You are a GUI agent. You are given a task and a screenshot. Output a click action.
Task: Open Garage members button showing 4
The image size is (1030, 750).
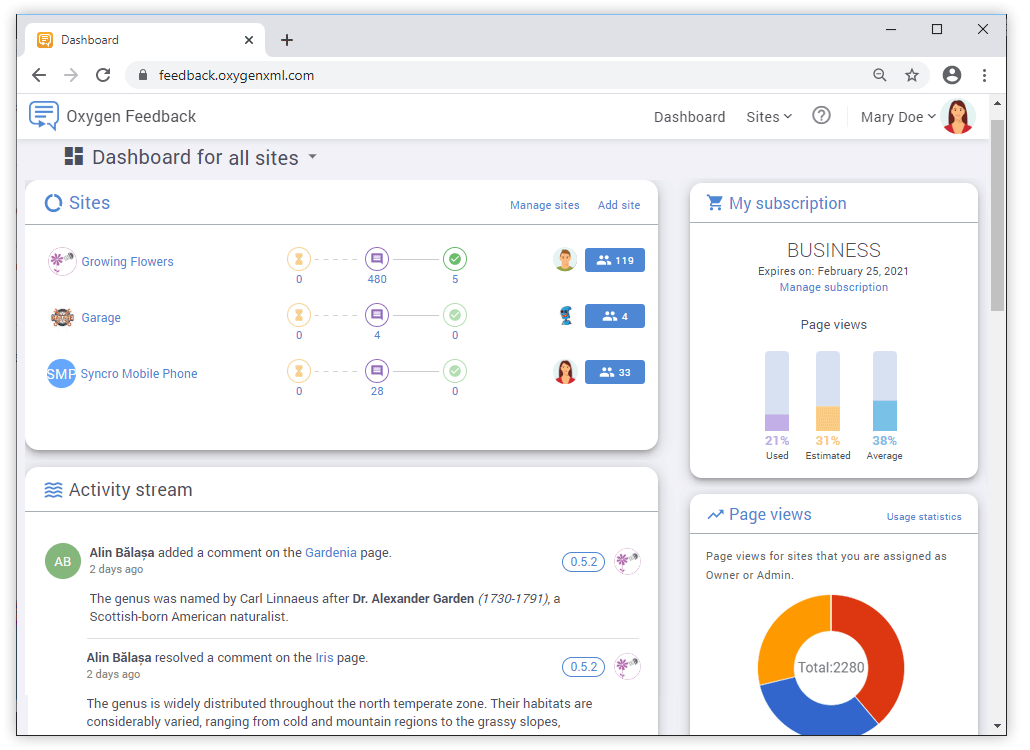point(615,316)
